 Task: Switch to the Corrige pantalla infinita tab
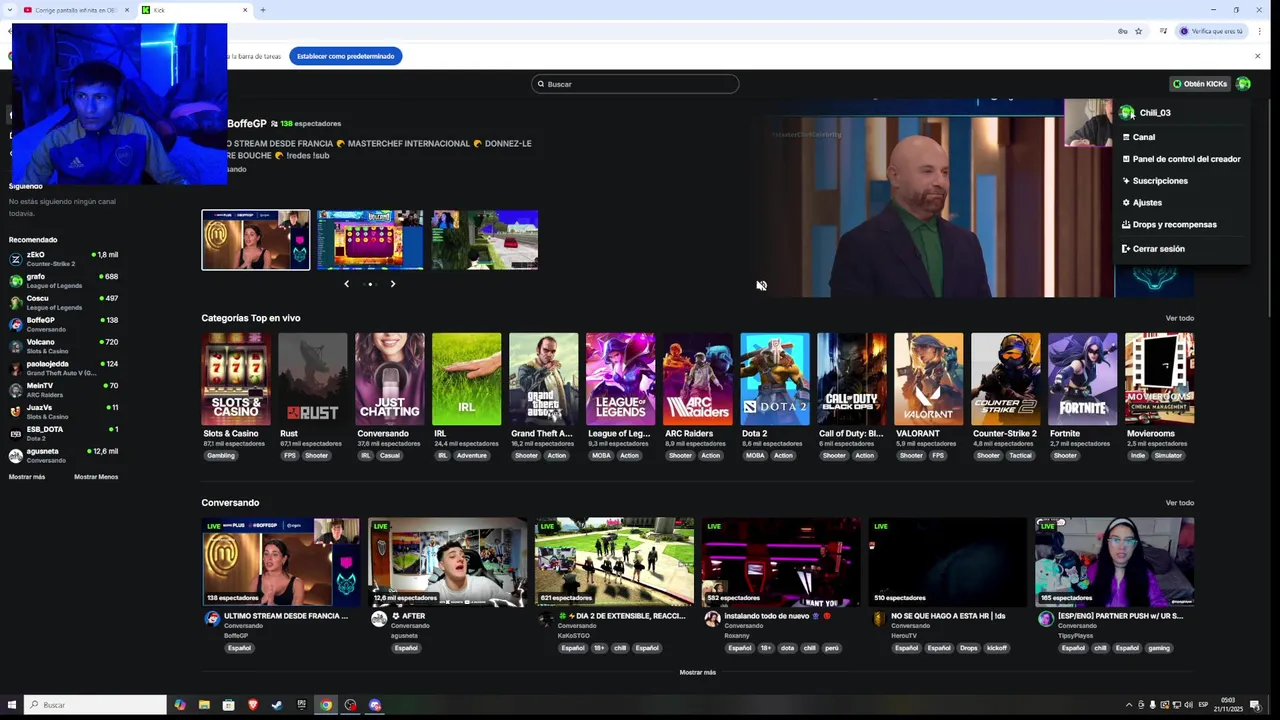point(77,10)
